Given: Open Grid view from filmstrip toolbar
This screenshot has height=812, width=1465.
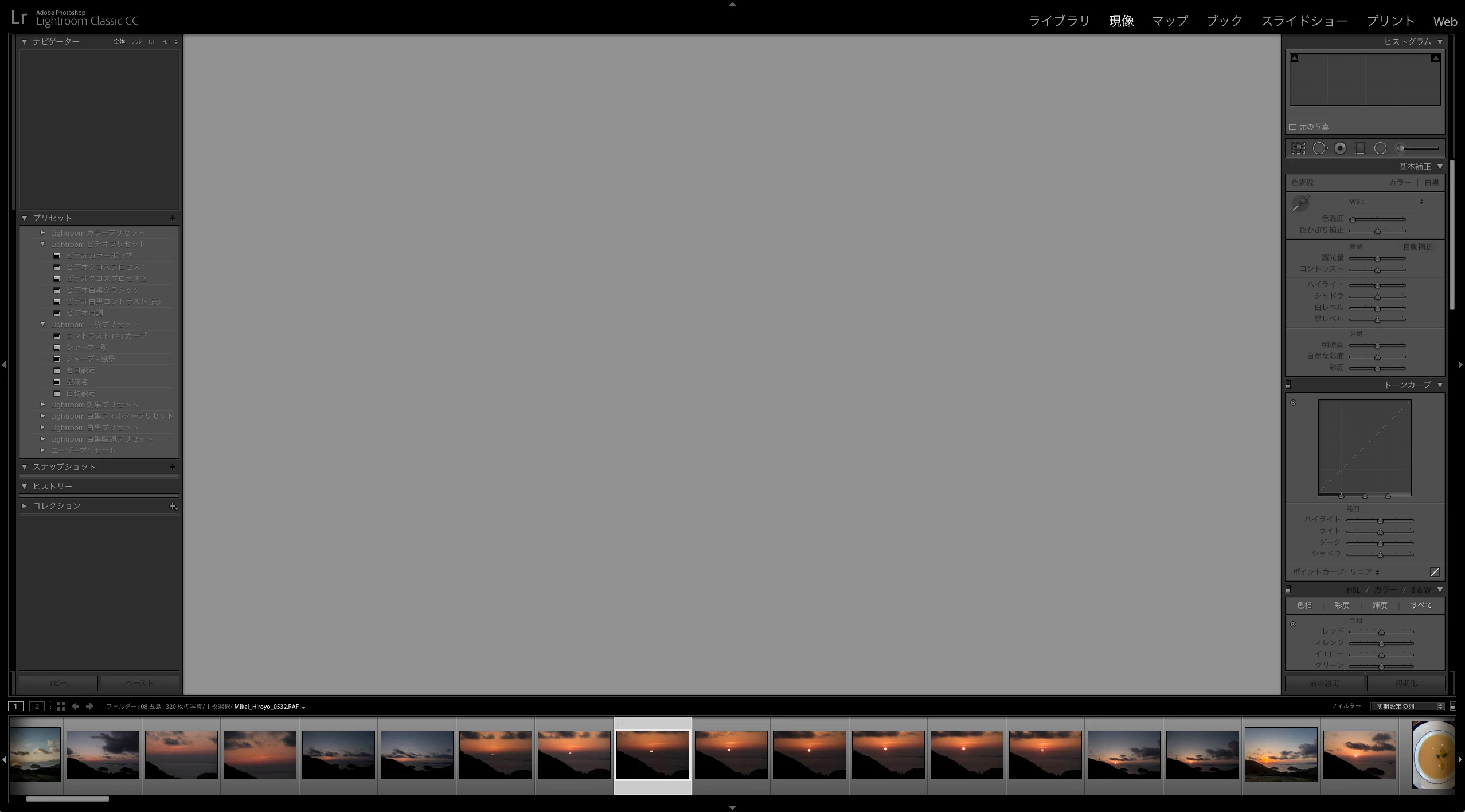Looking at the screenshot, I should 61,707.
